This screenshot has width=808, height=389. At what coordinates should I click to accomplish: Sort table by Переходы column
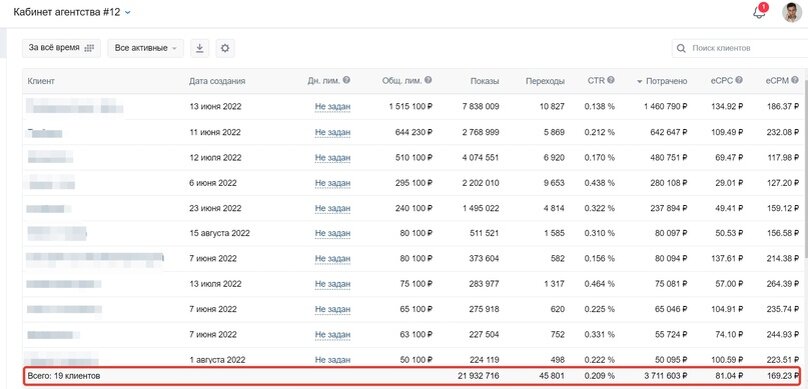click(545, 81)
